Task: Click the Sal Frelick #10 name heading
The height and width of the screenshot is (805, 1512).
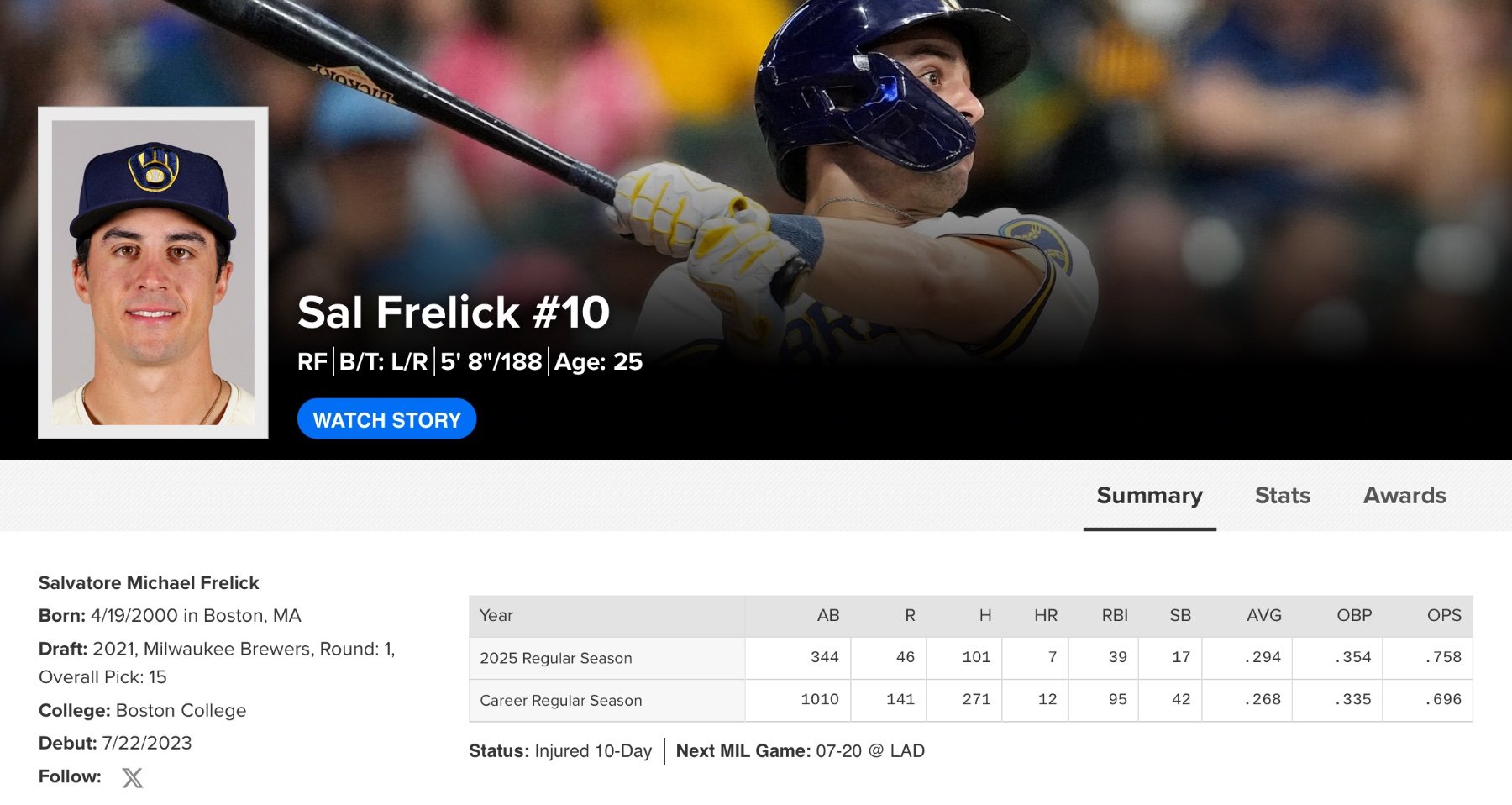Action: coord(453,313)
